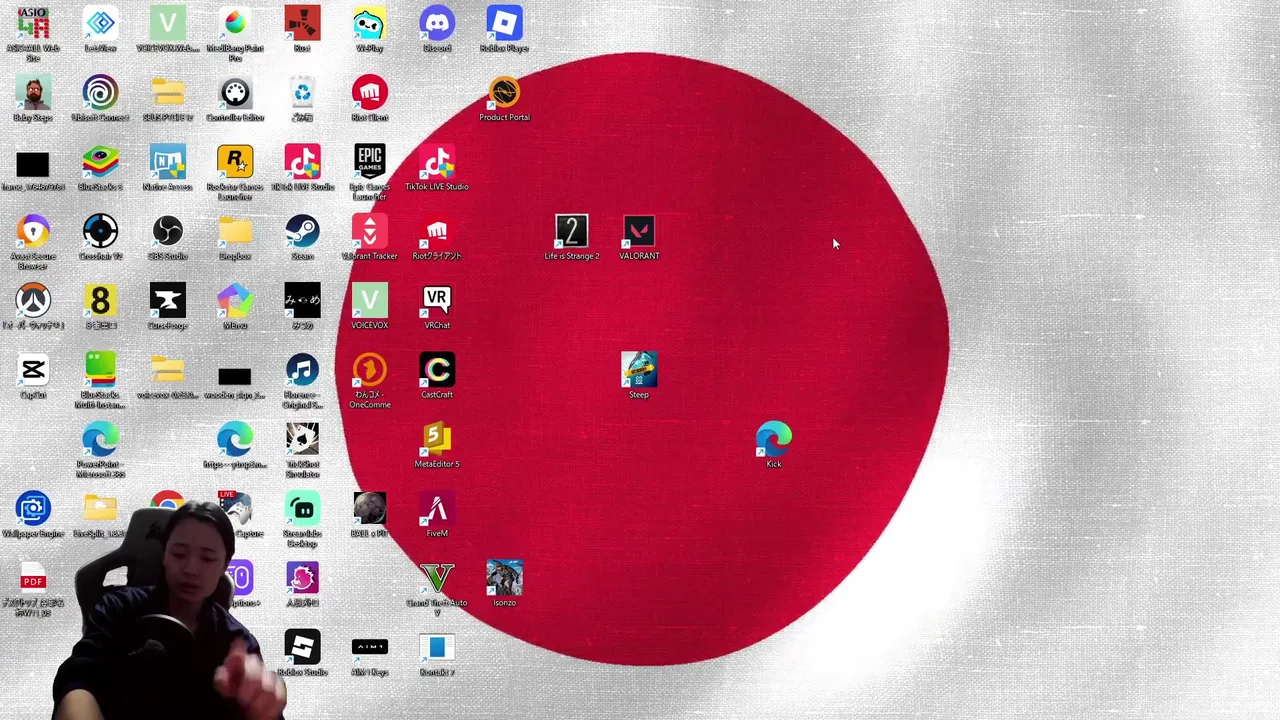Select the Rust game icon

[302, 24]
